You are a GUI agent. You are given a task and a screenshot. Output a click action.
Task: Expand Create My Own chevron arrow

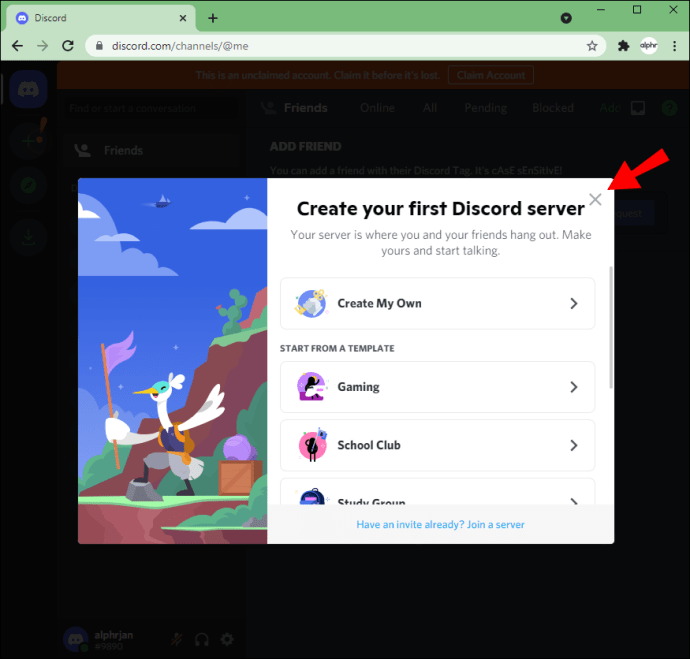tap(573, 304)
